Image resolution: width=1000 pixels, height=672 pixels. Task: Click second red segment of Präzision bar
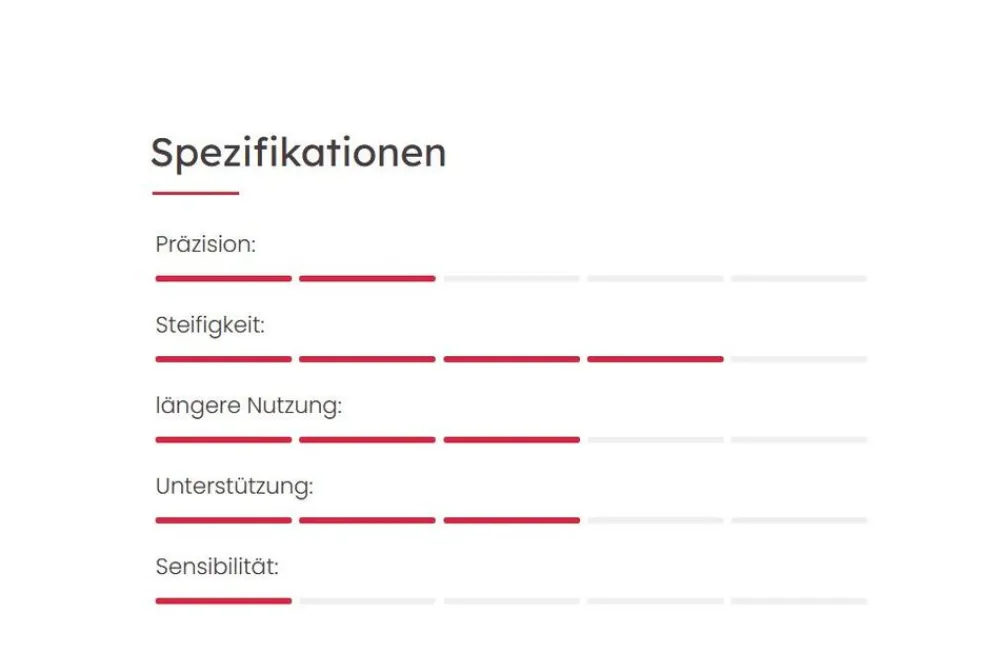click(367, 279)
